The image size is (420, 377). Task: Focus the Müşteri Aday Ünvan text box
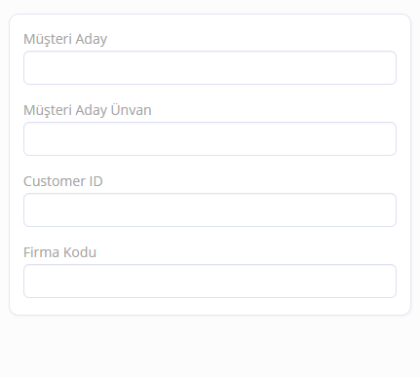pos(210,139)
